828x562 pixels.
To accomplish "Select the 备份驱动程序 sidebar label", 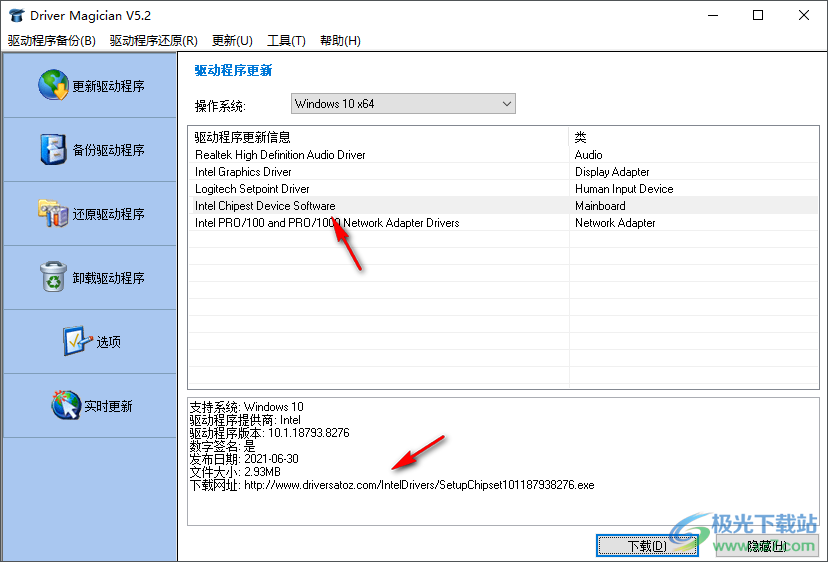I will [108, 151].
